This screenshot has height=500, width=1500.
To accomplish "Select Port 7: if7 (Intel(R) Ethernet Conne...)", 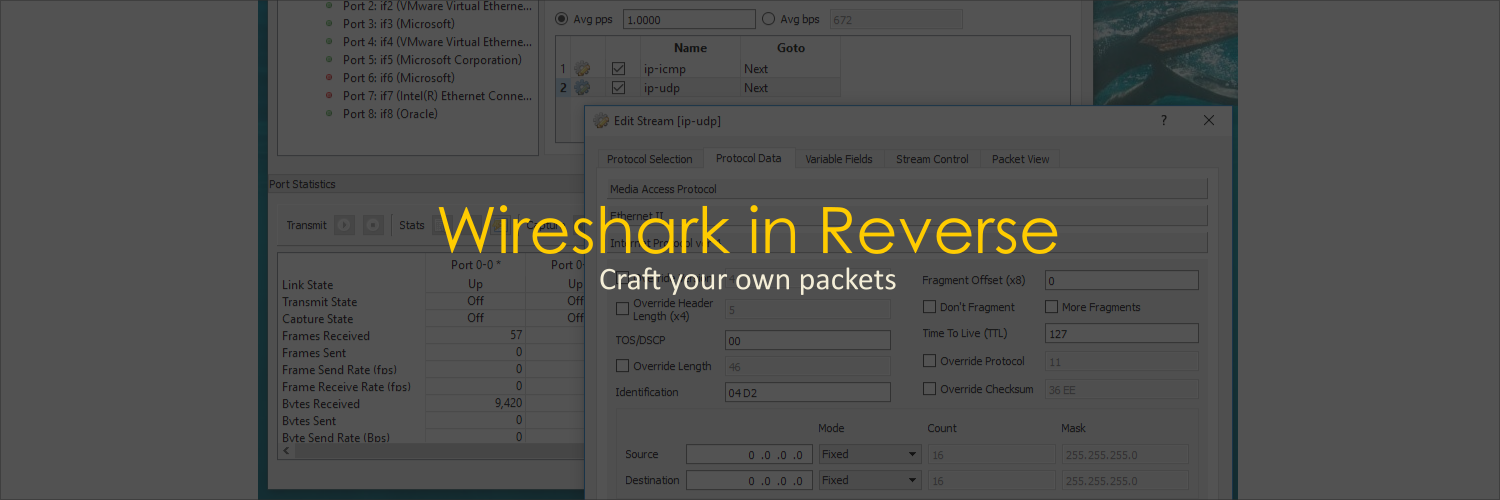I will pyautogui.click(x=437, y=96).
